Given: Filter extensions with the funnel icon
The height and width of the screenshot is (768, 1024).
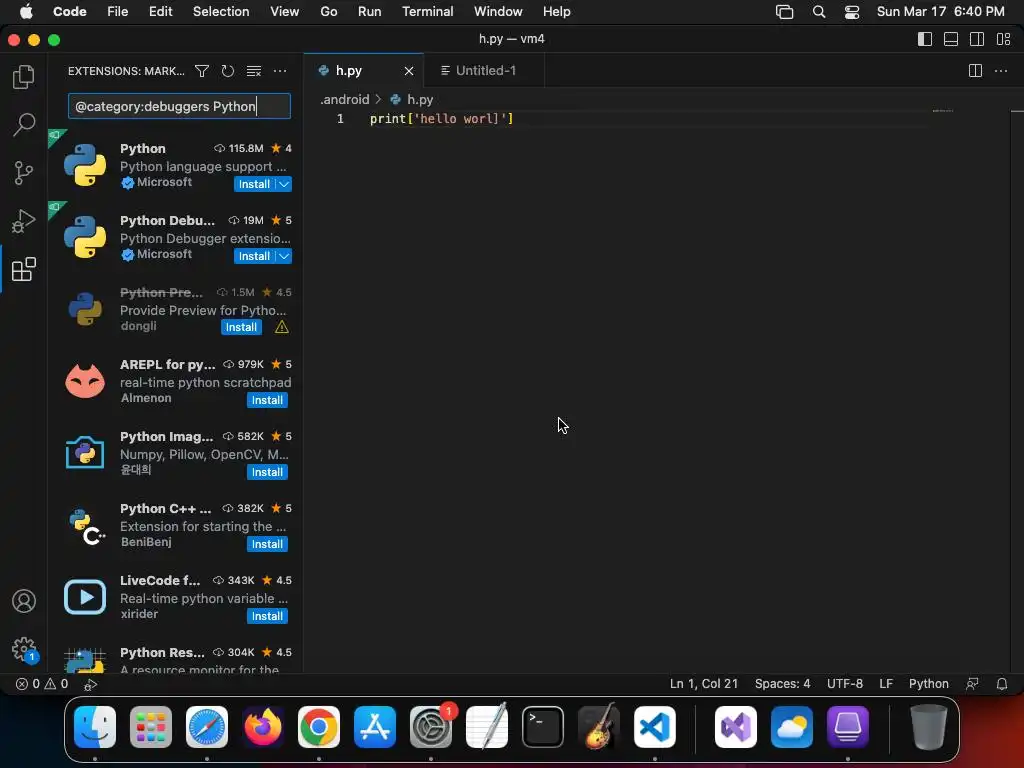Looking at the screenshot, I should pos(202,71).
